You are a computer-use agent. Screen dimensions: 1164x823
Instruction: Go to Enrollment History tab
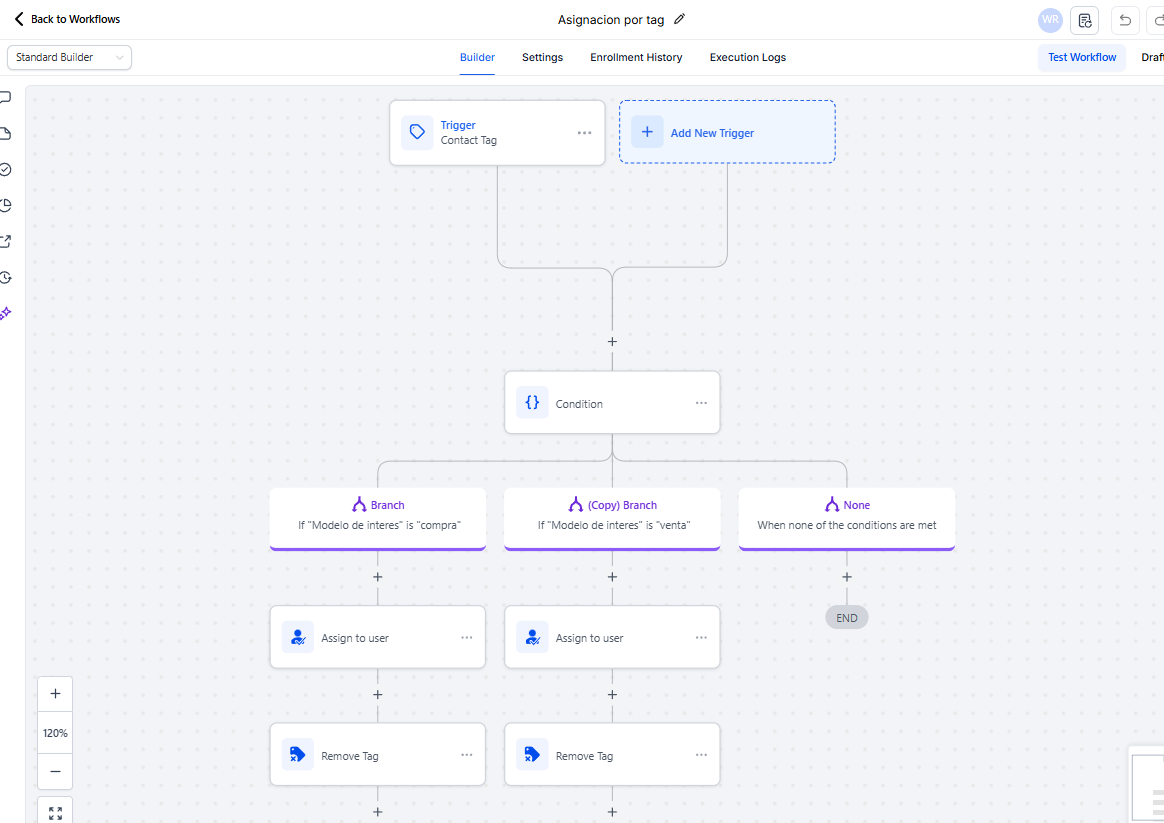636,58
